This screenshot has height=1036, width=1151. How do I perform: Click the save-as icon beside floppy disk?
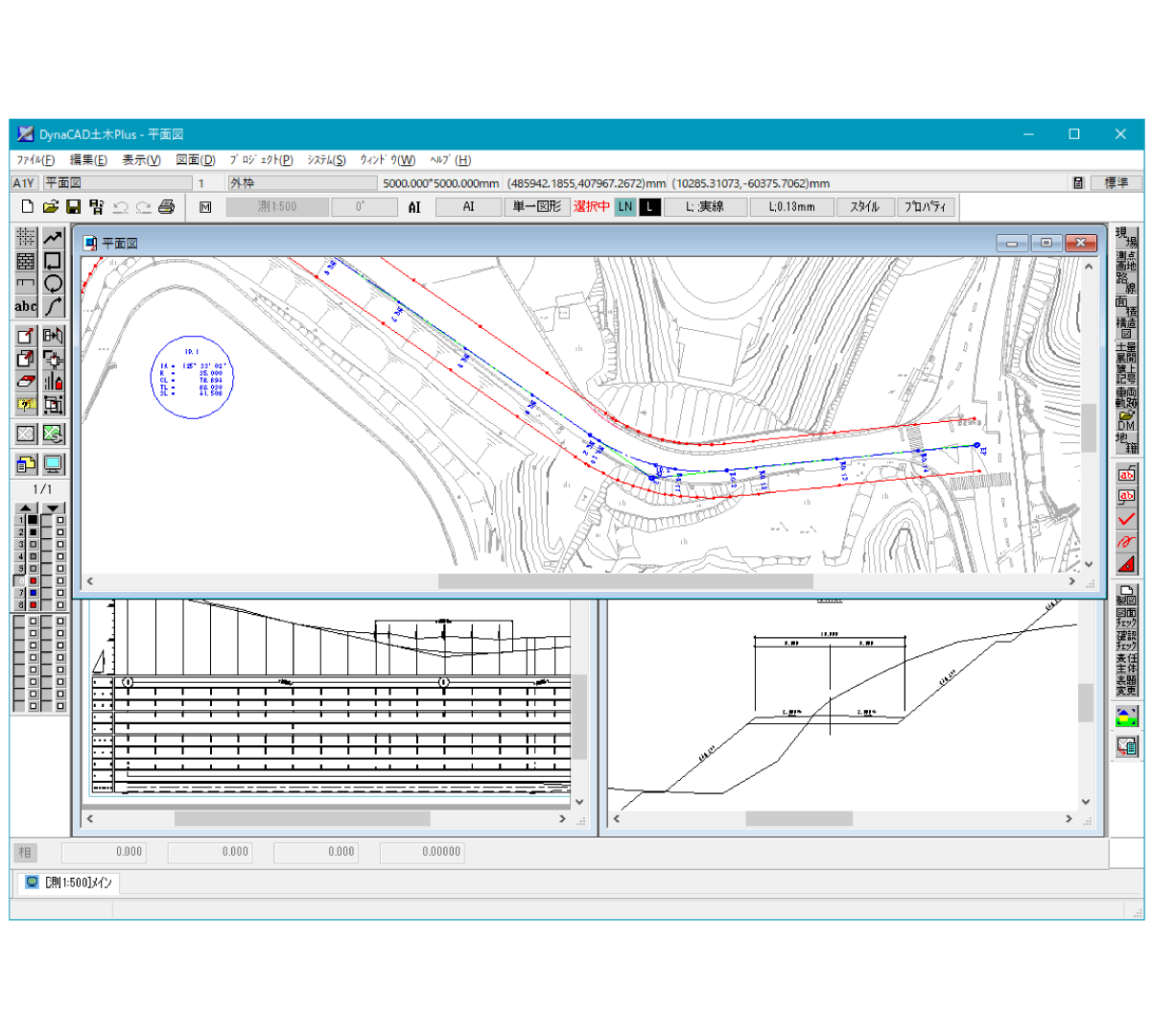pyautogui.click(x=96, y=206)
